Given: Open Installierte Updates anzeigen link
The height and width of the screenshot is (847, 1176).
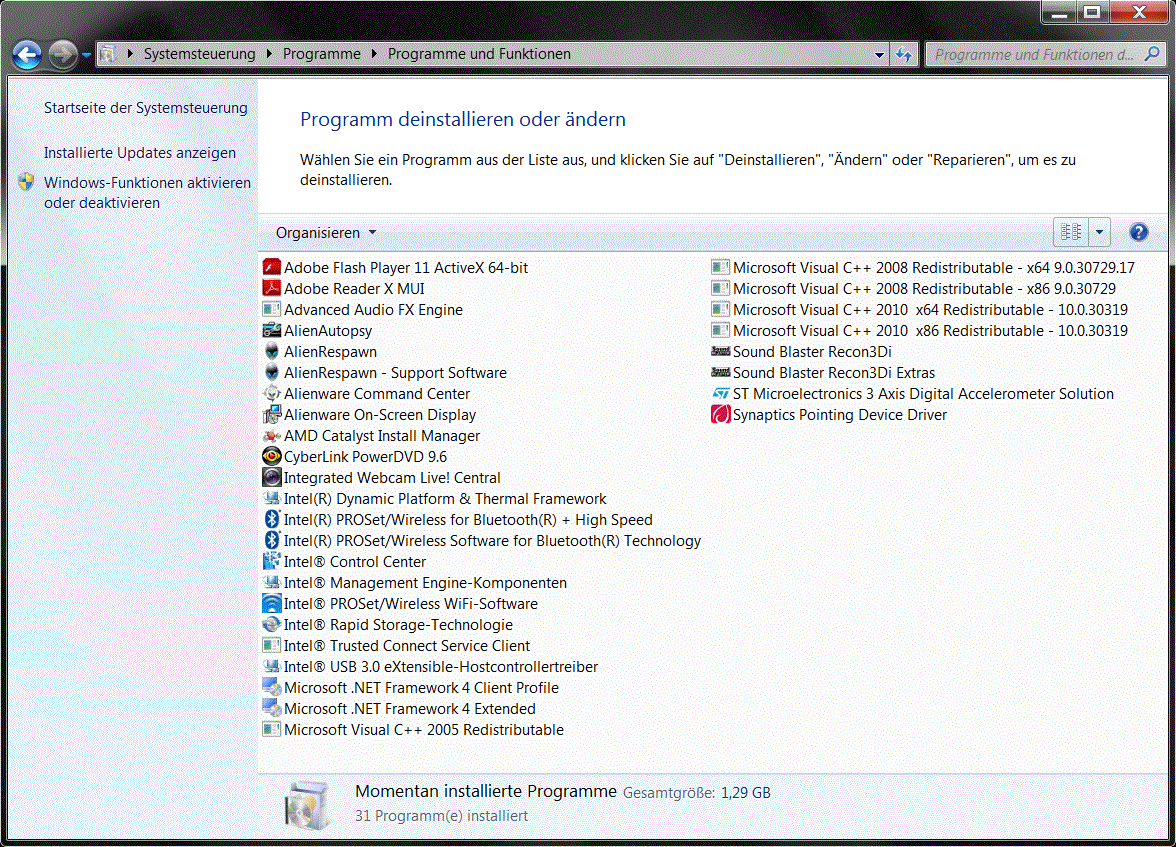Looking at the screenshot, I should tap(140, 153).
